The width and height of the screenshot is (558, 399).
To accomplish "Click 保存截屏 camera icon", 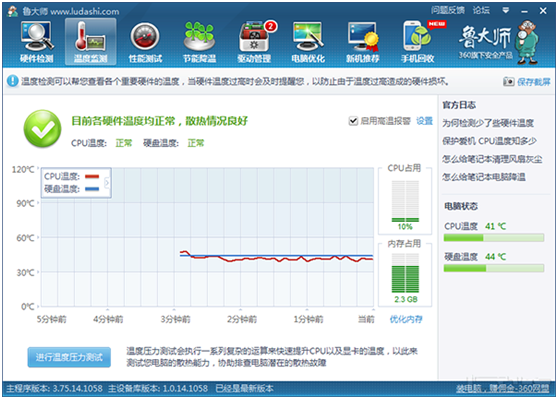I will pos(509,82).
